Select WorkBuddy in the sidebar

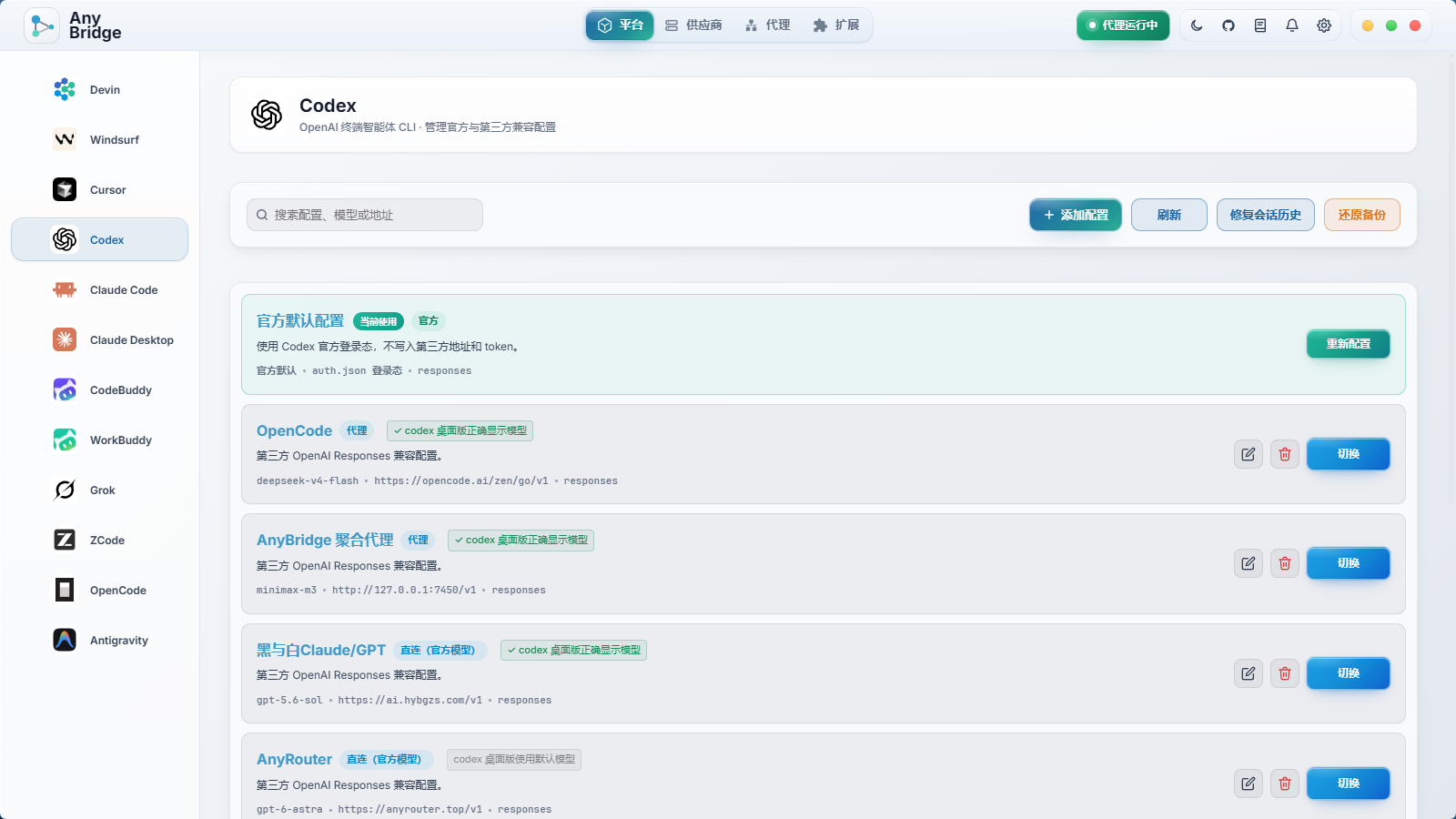coord(99,440)
